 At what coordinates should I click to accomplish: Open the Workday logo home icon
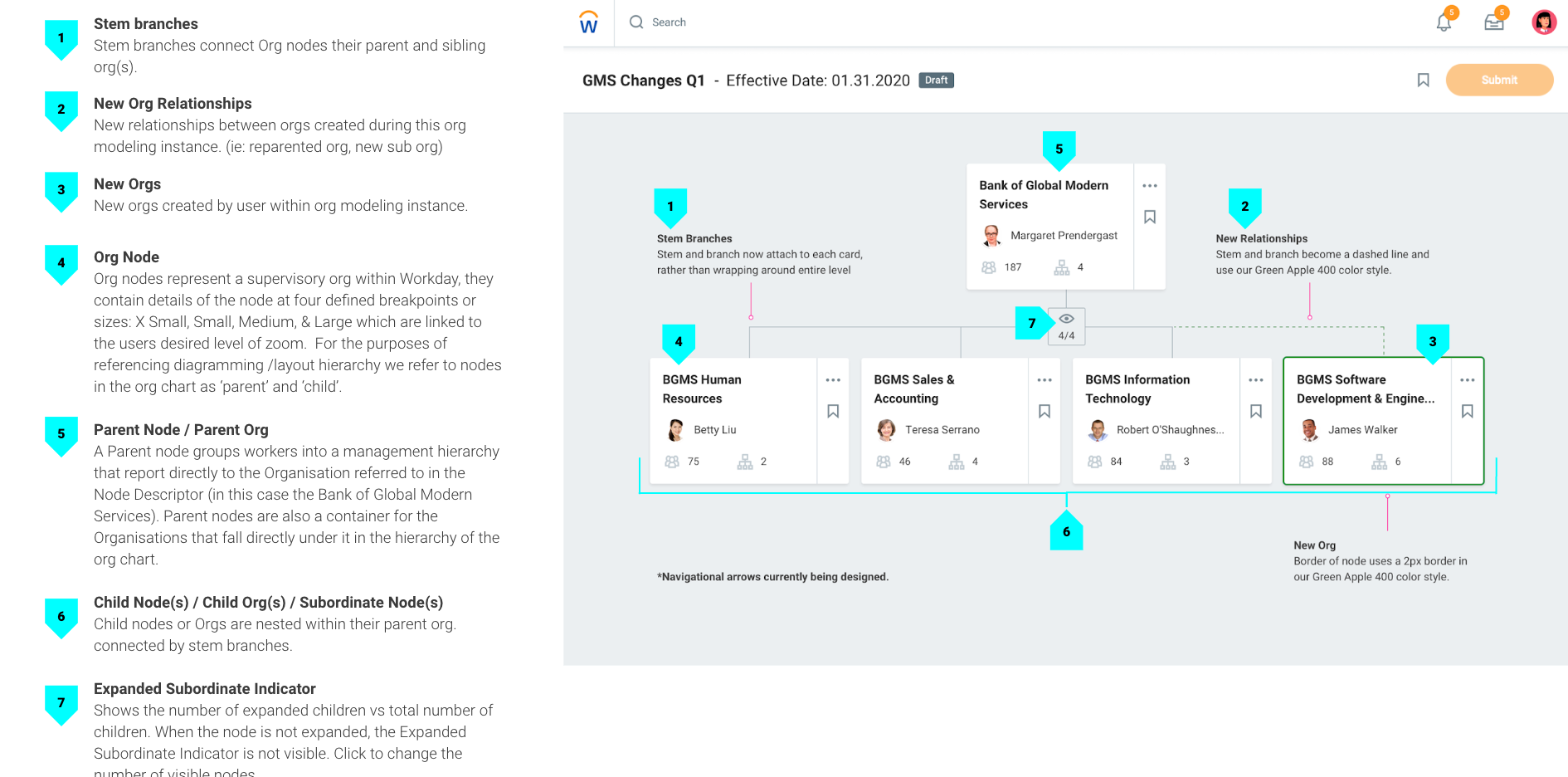(x=588, y=22)
